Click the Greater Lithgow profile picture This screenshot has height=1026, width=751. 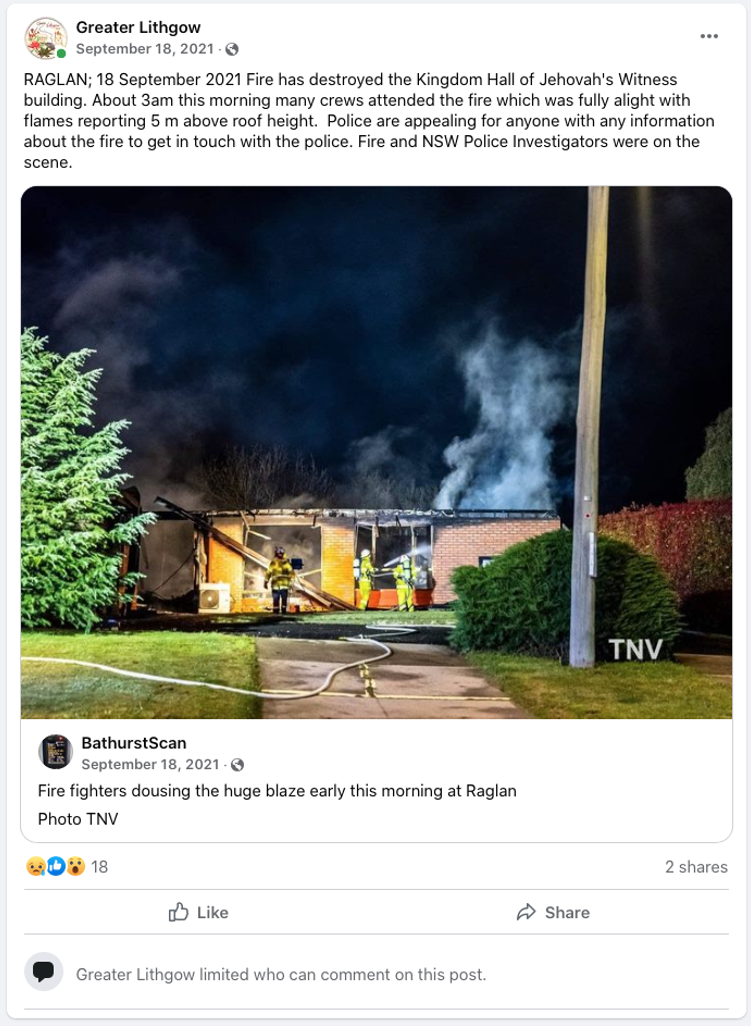point(46,38)
